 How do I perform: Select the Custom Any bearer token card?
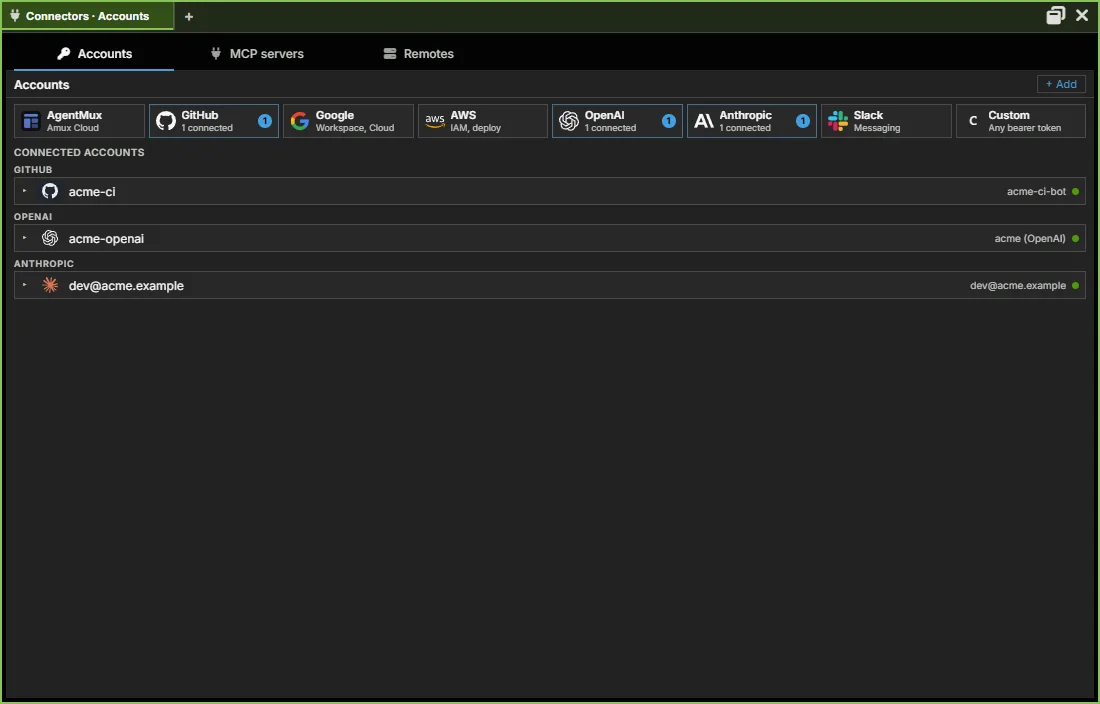pyautogui.click(x=1021, y=121)
